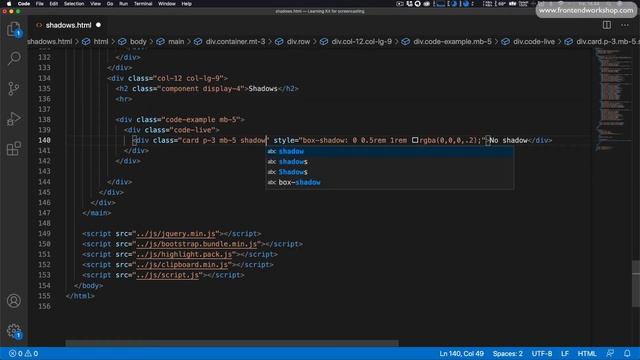Select the shadows.html editor tab
Viewport: 640px width, 360px height.
(68, 25)
